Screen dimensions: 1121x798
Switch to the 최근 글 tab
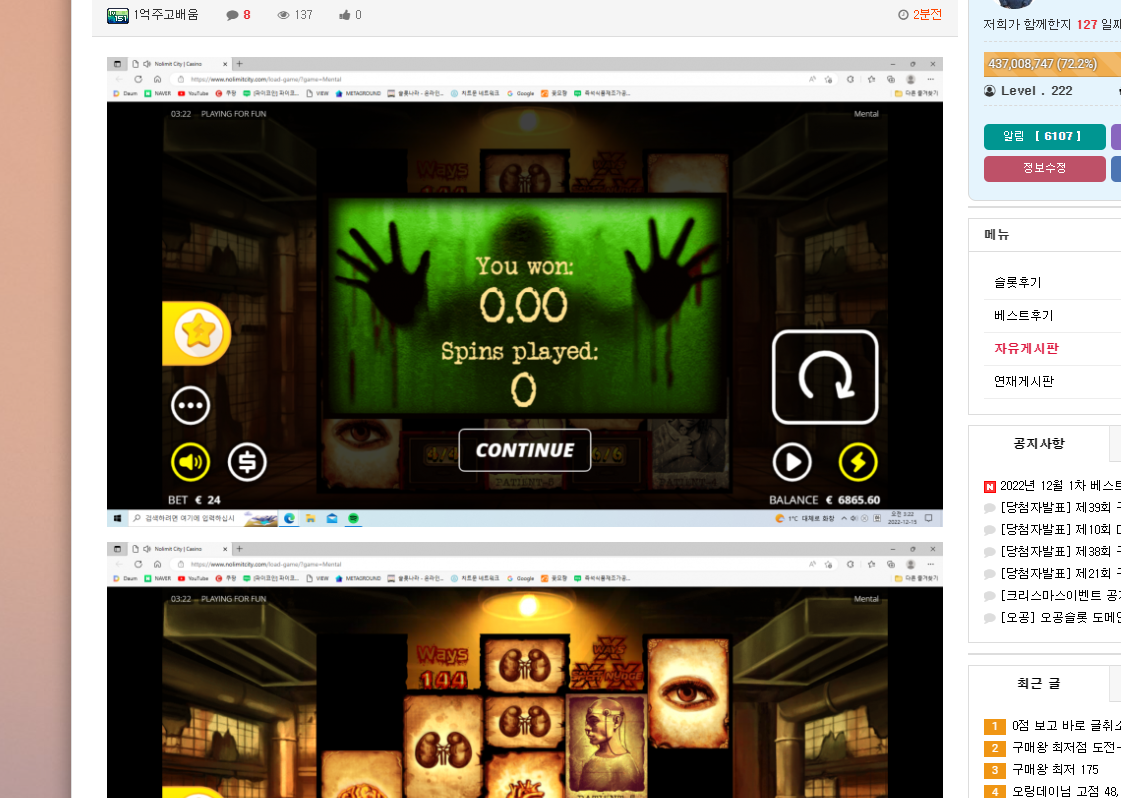[x=1039, y=684]
